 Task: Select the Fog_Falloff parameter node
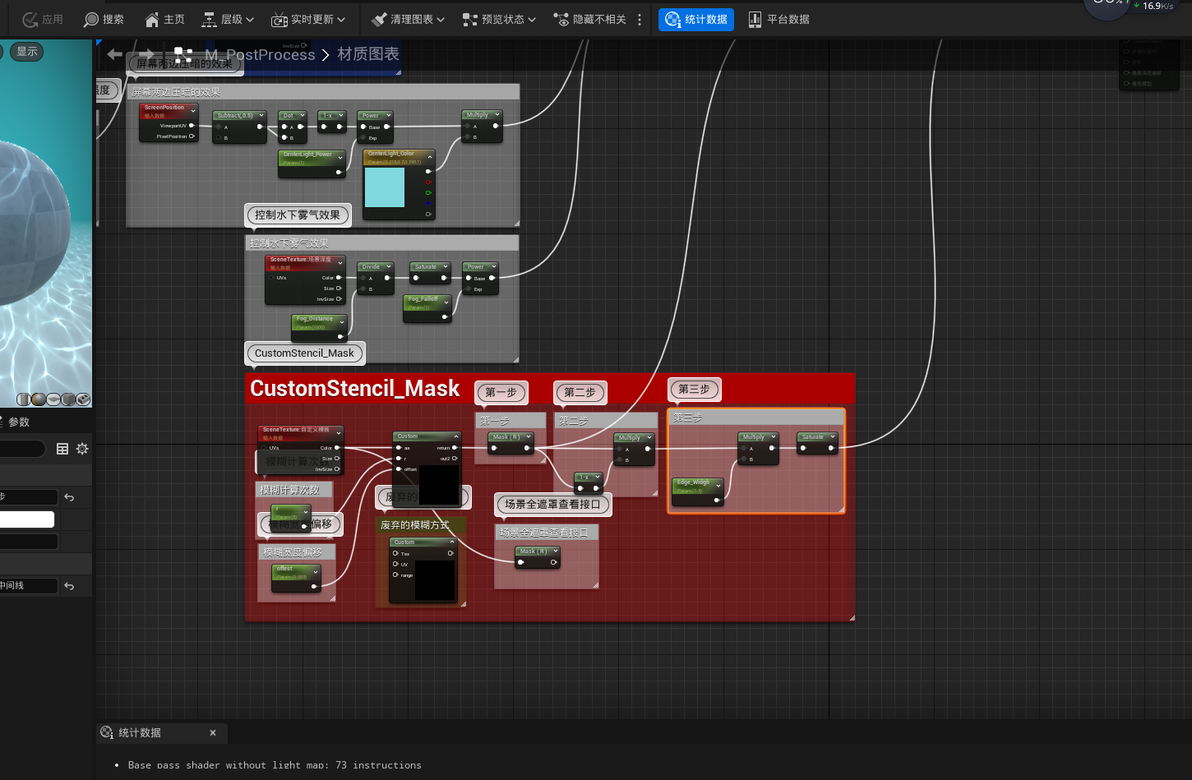pos(427,308)
